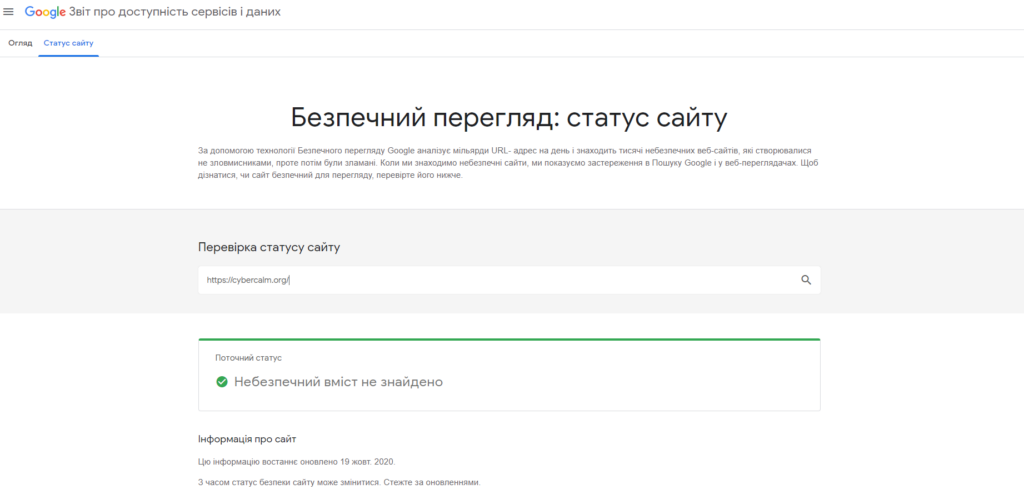Click the description paragraph starting За допомогою технології
This screenshot has width=1024, height=494.
(x=509, y=163)
